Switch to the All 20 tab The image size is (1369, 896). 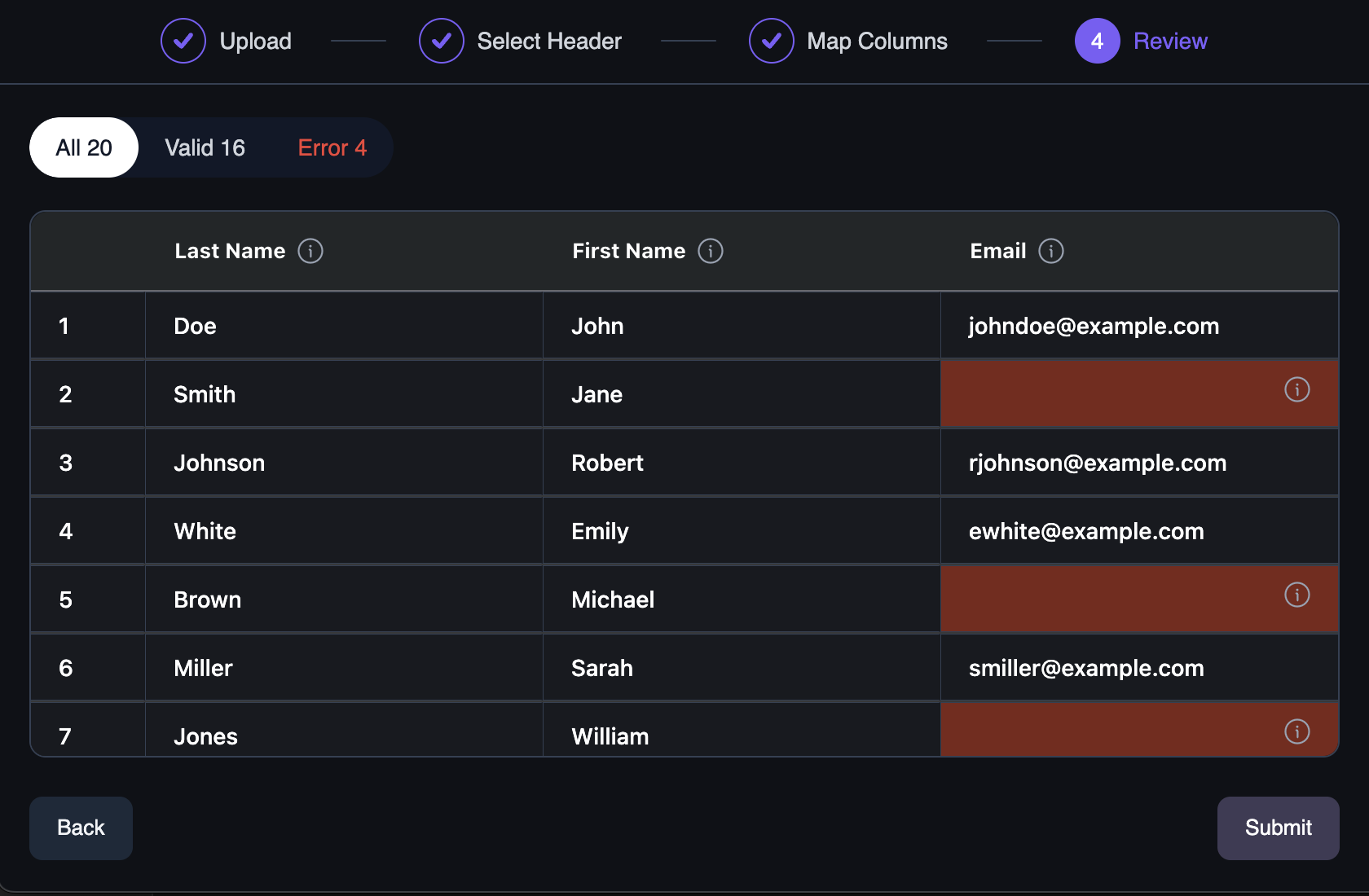(84, 147)
